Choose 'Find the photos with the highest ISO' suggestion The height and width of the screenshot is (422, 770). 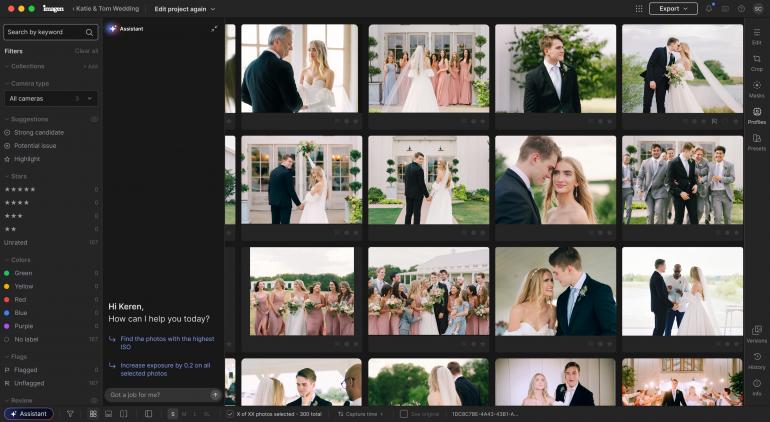click(x=167, y=343)
